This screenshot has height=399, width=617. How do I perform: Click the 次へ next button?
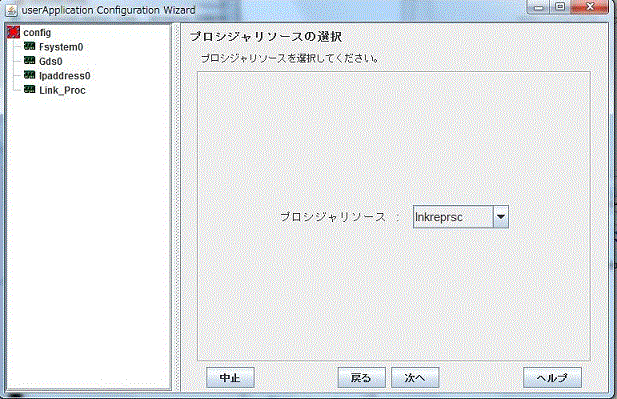point(415,378)
